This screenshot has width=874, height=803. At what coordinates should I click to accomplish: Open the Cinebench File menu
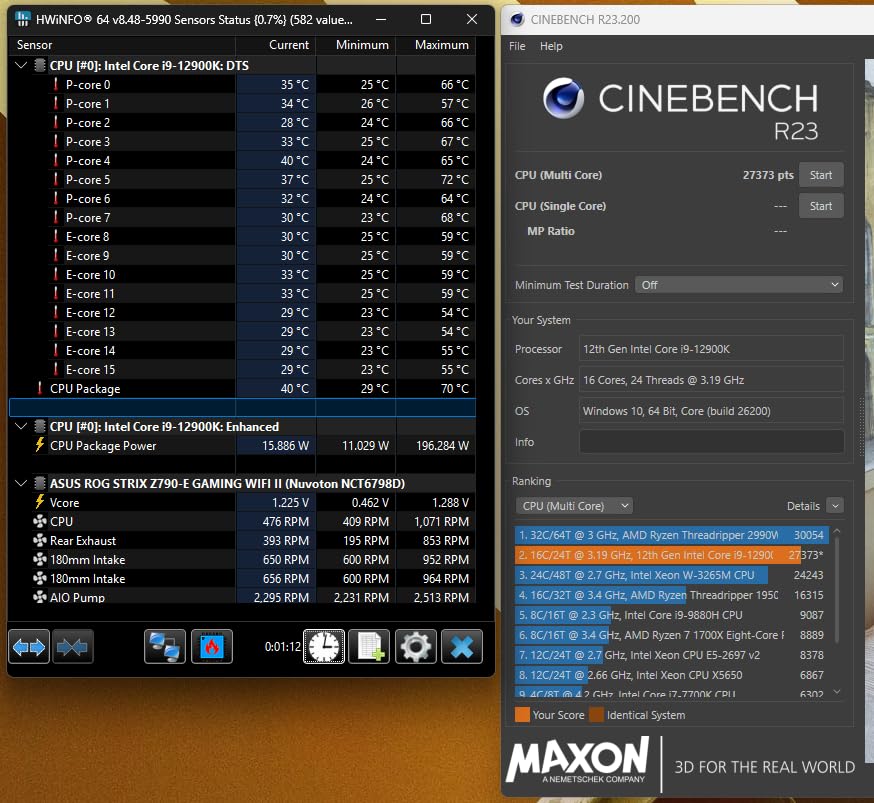point(517,46)
